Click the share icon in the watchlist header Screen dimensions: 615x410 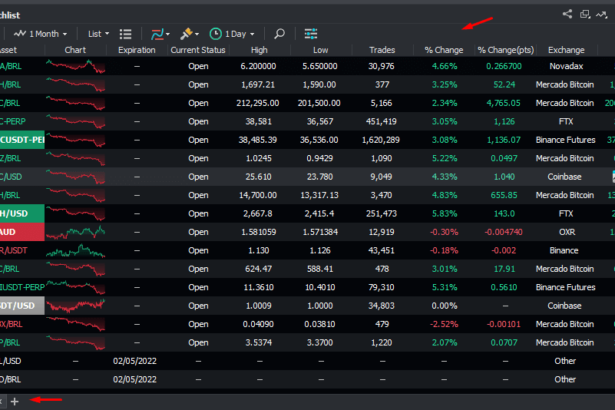(x=567, y=15)
